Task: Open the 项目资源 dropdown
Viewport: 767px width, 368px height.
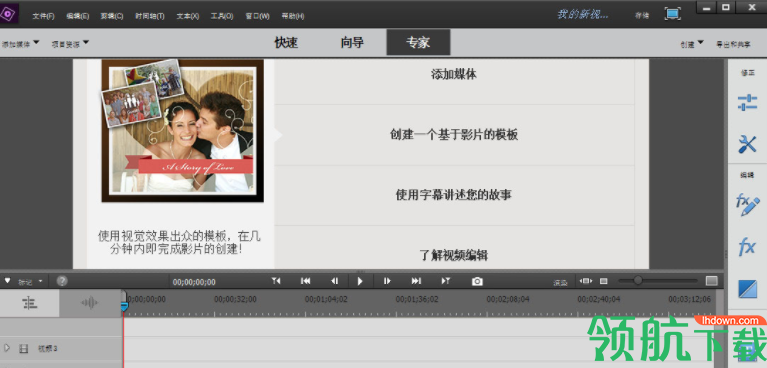Action: [70, 44]
